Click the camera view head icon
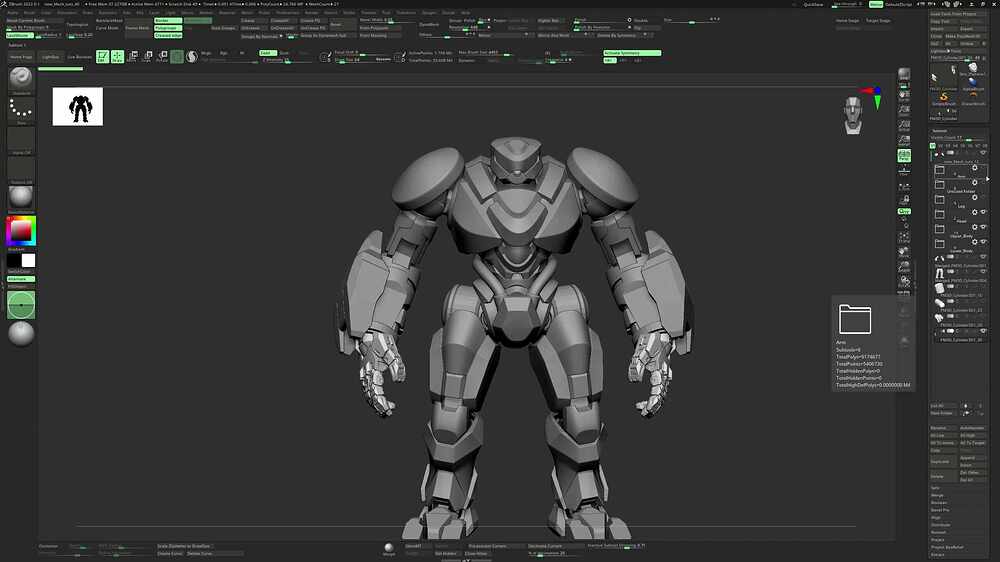The image size is (1000, 562). click(x=853, y=115)
